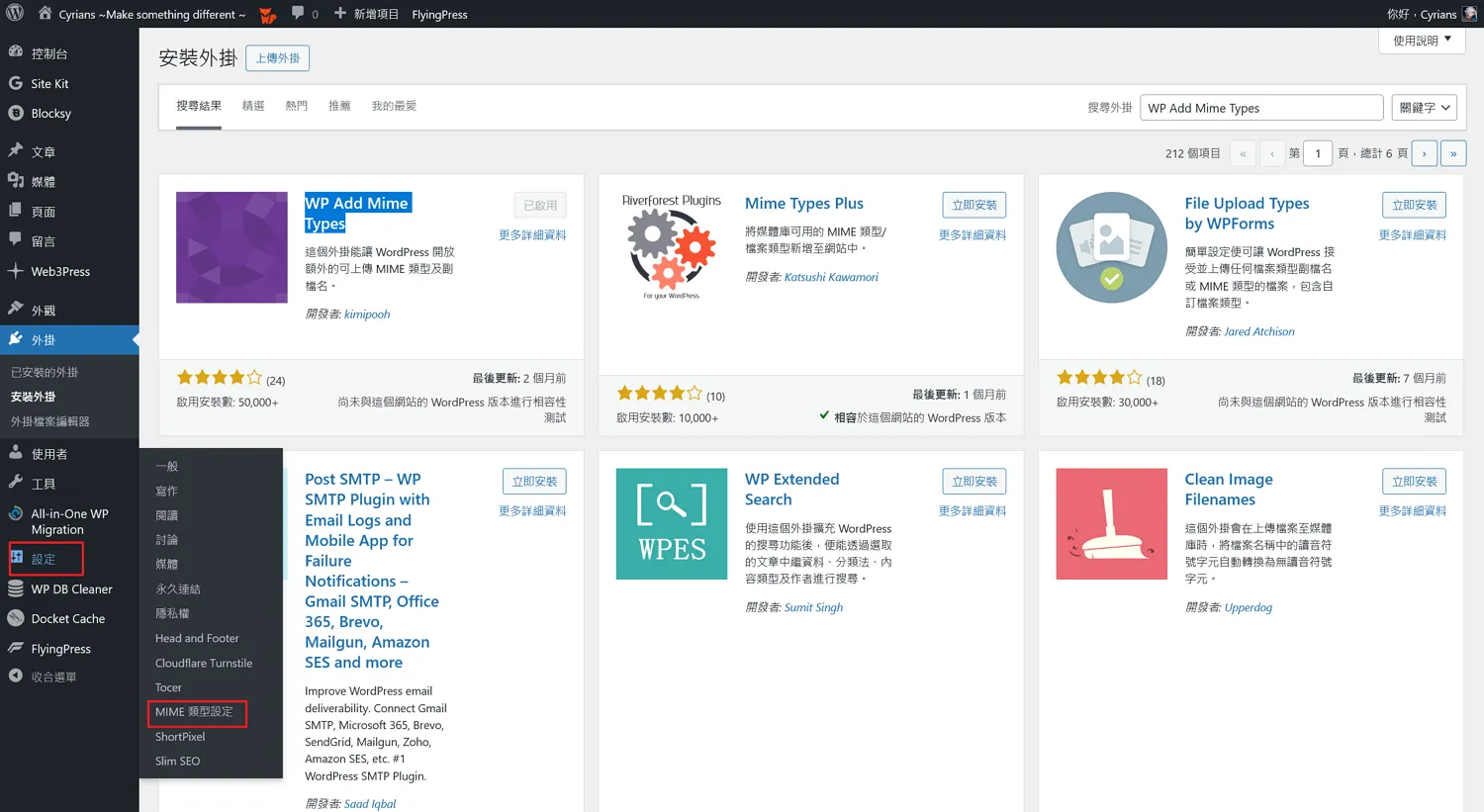The width and height of the screenshot is (1484, 812).
Task: Expand the 使用說明 help panel
Action: point(1422,40)
